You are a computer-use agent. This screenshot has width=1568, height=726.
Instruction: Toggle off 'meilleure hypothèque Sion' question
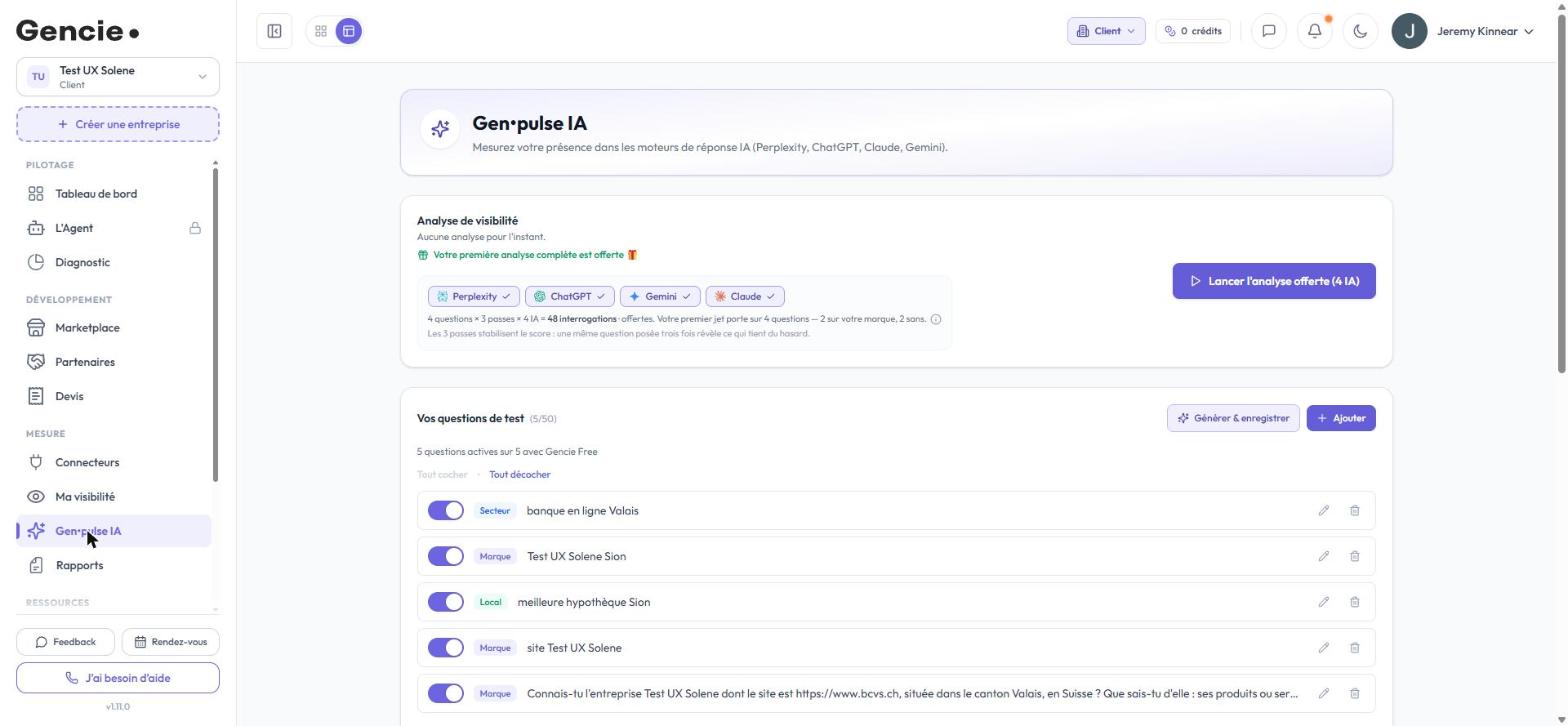pos(446,602)
